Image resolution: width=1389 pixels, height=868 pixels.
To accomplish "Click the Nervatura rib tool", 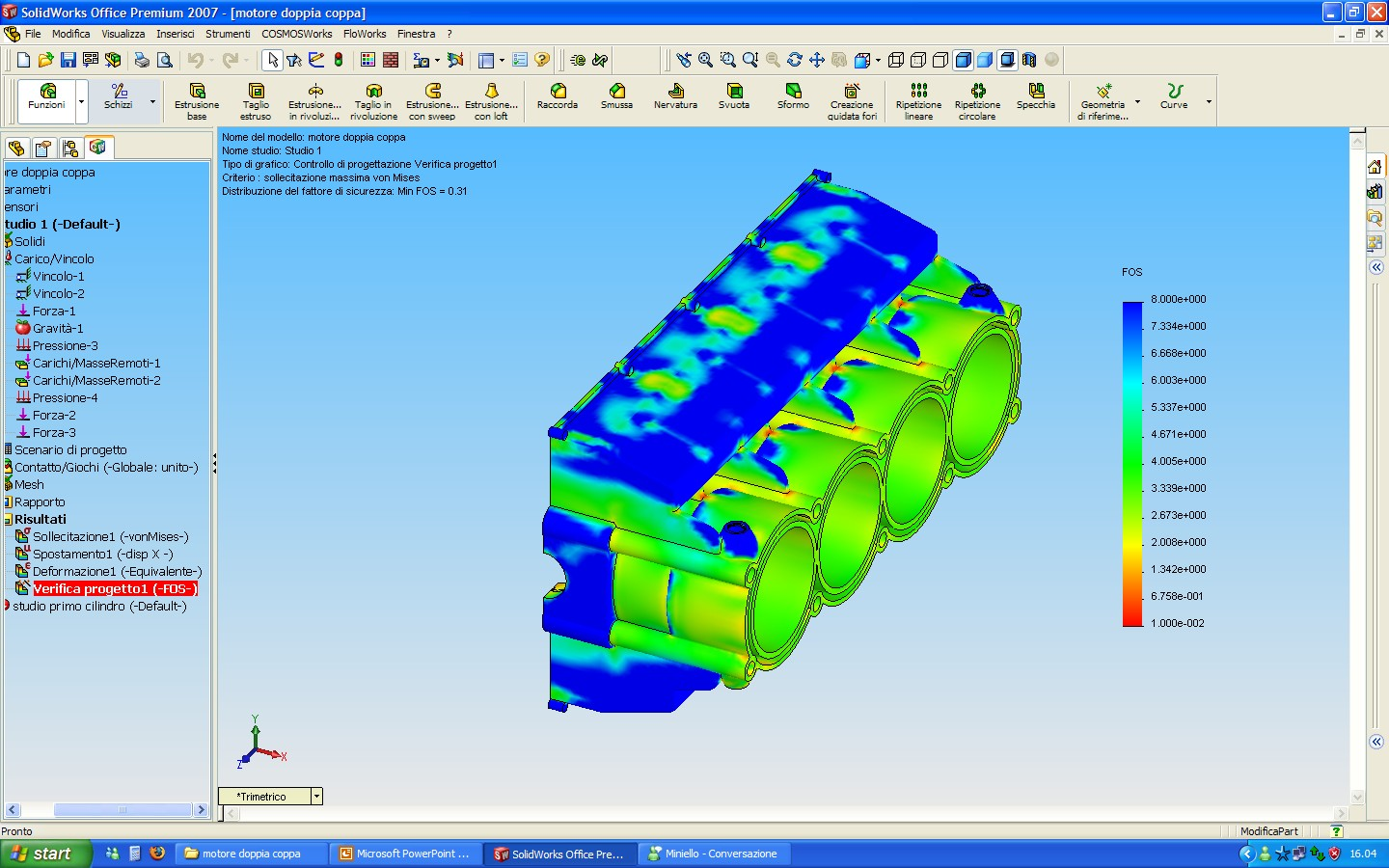I will (675, 96).
